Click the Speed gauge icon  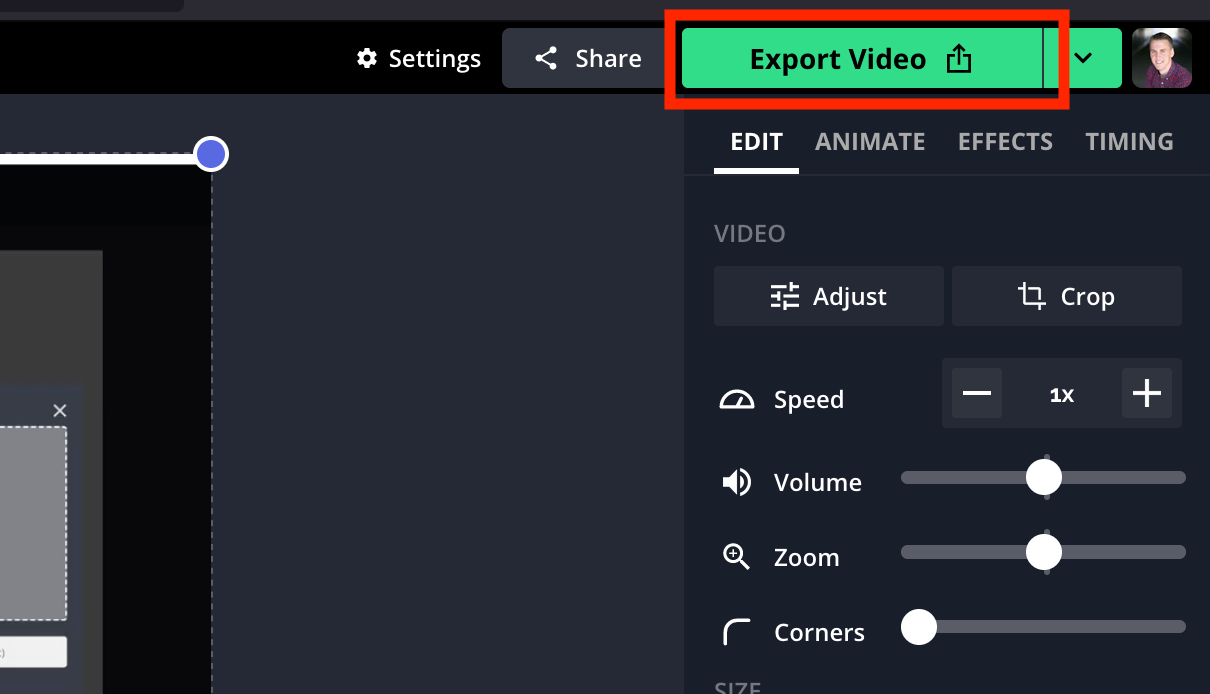coord(737,398)
